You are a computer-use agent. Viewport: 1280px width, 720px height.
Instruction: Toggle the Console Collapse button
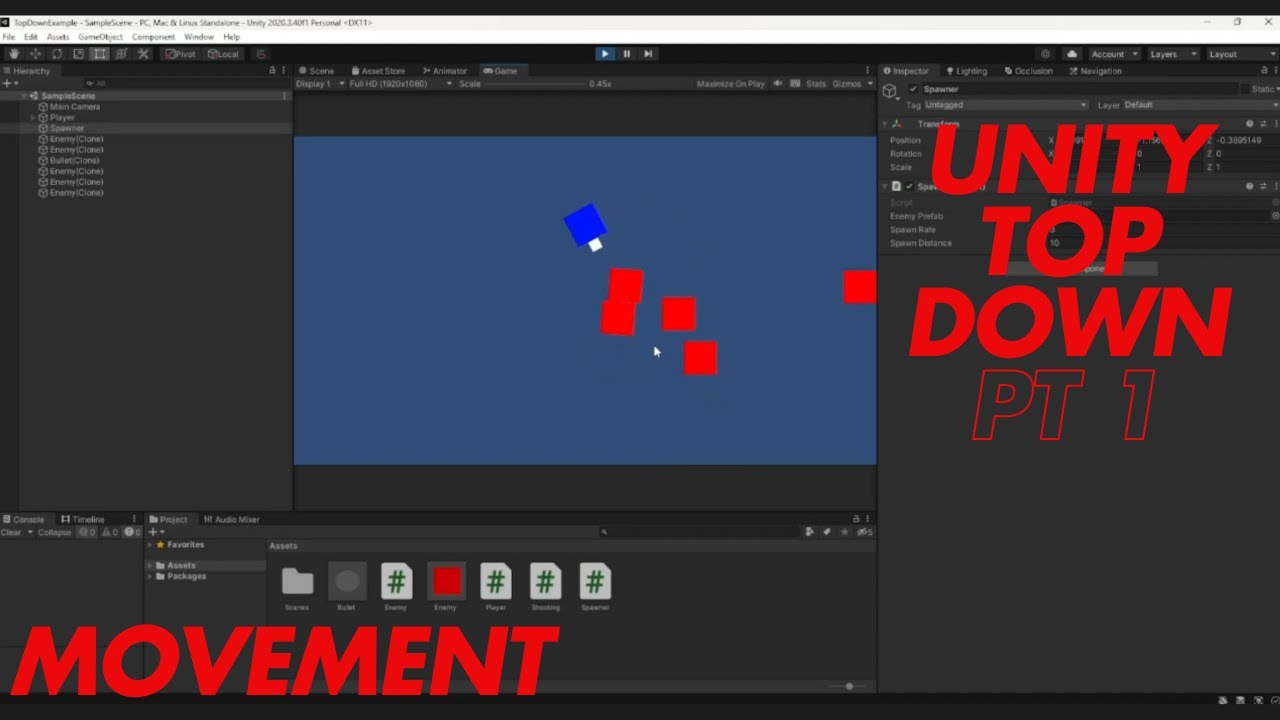[55, 533]
